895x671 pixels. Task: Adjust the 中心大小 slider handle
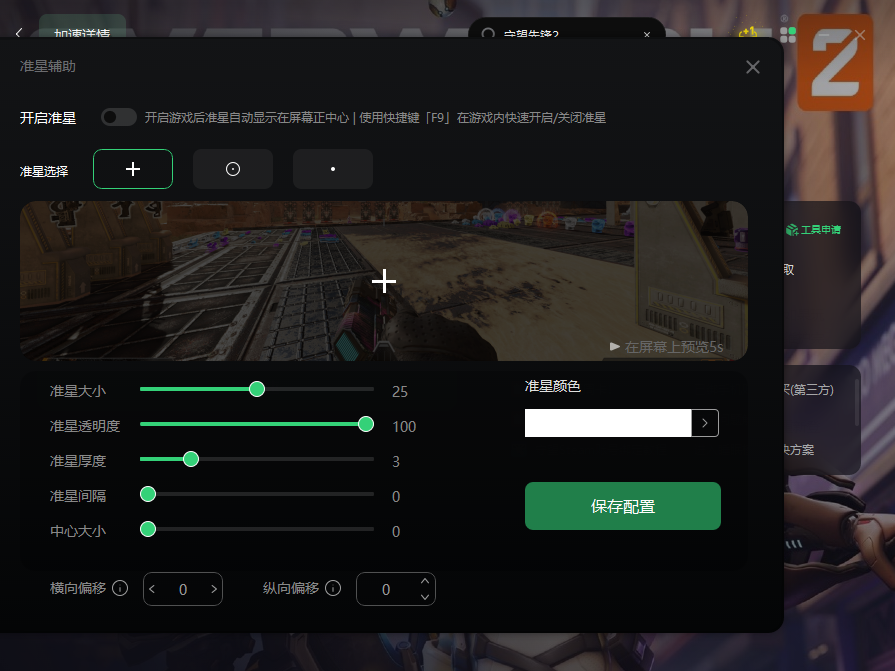148,529
